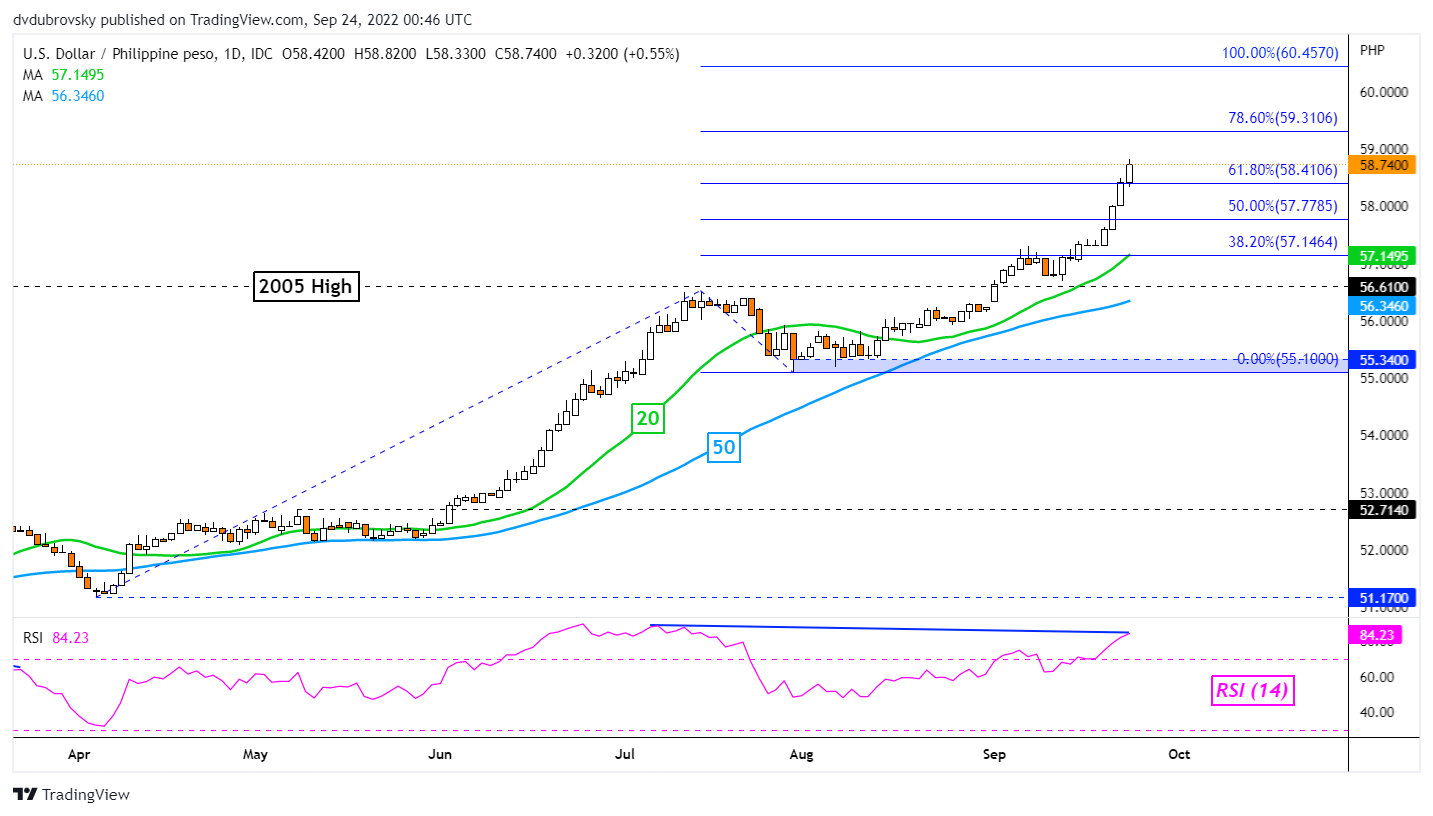Click the black 52.7140 price tag

tap(1384, 509)
